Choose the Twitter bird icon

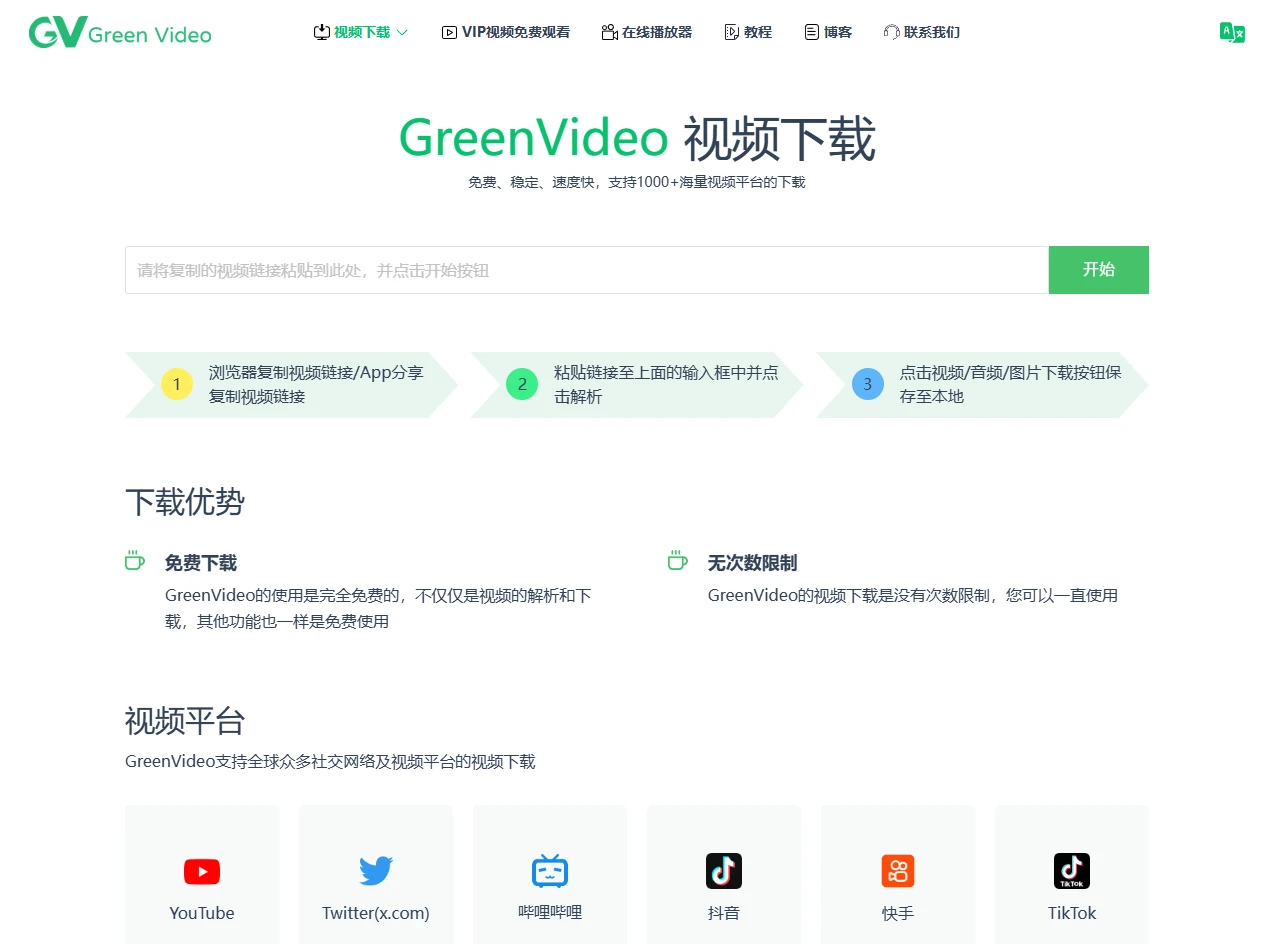pos(376,871)
